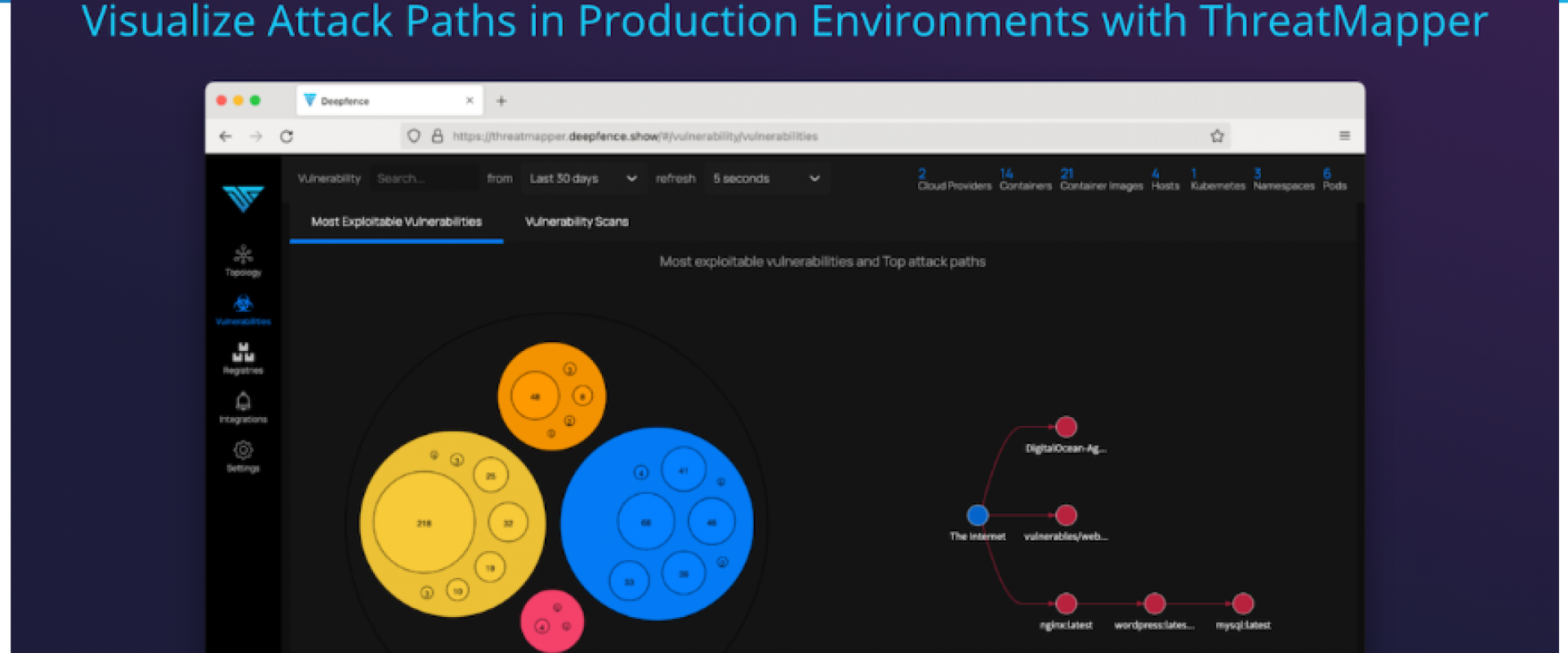The image size is (1568, 653).
Task: Select the yellow bubble labeled 218
Action: point(424,522)
